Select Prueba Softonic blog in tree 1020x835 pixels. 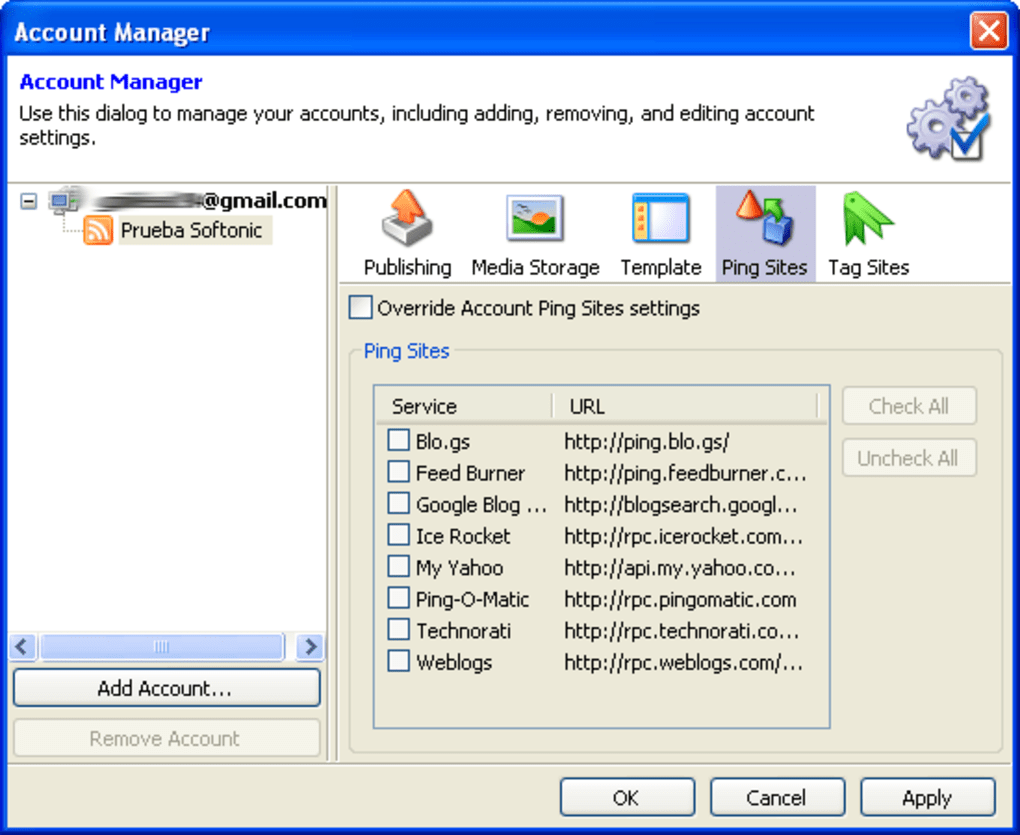[x=191, y=231]
